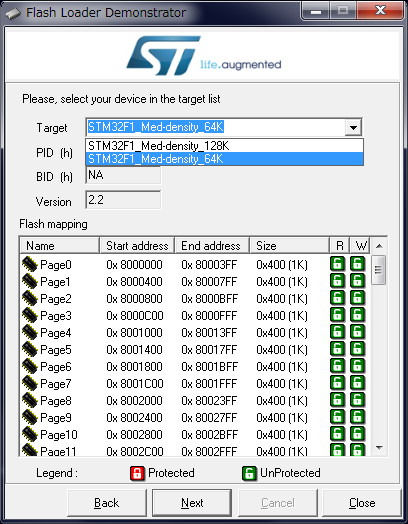Select start address 0x 8000800
The image size is (408, 524).
[134, 299]
